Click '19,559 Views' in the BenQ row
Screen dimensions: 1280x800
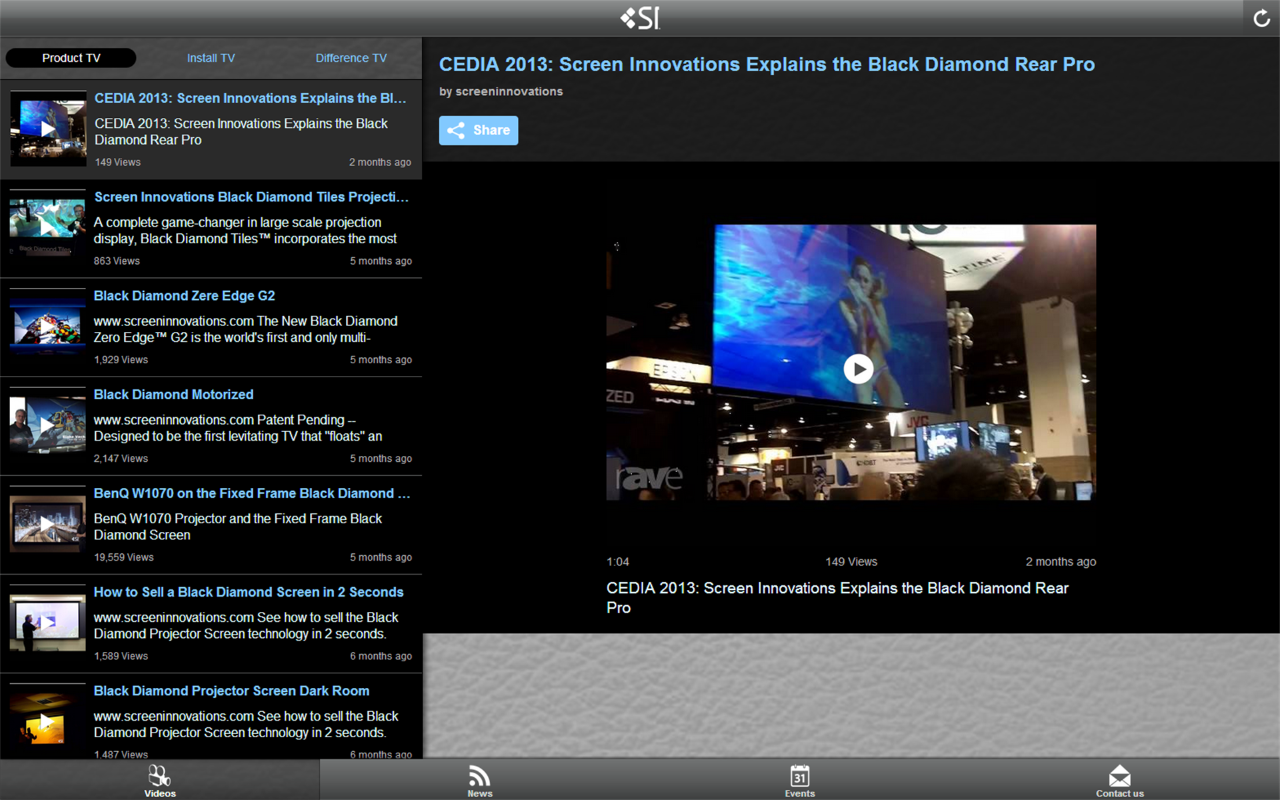124,558
